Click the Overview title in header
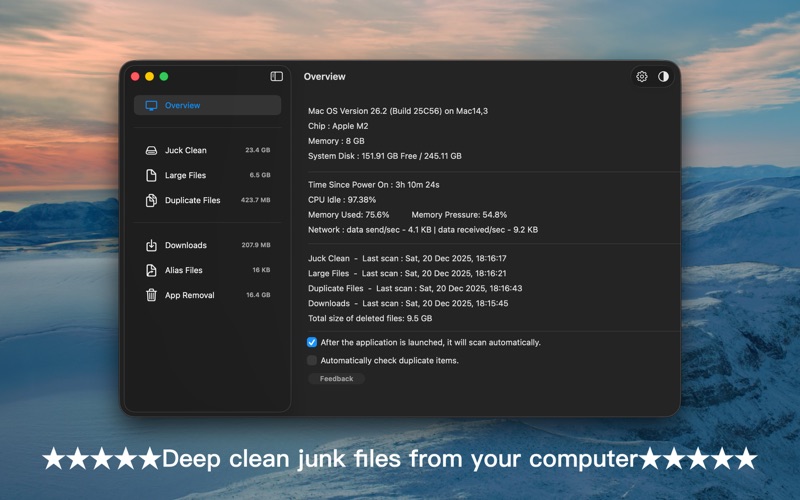The height and width of the screenshot is (500, 800). tap(324, 77)
